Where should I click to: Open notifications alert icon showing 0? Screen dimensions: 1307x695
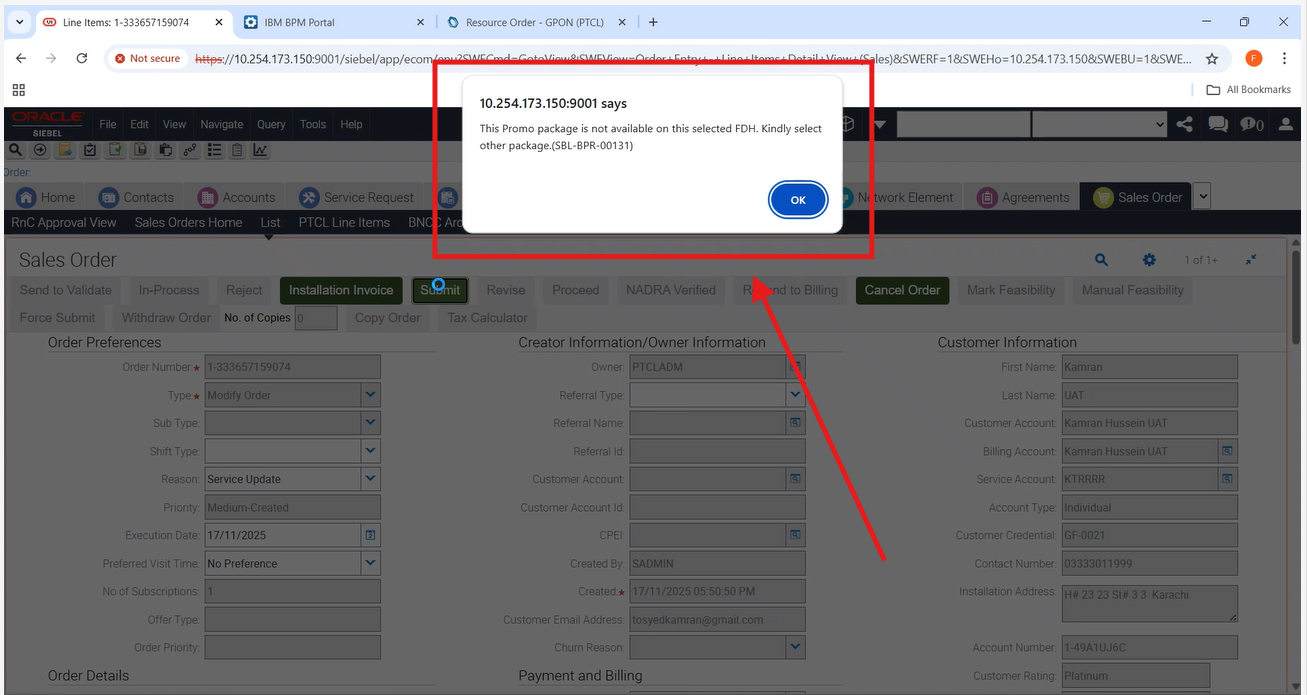(1251, 125)
